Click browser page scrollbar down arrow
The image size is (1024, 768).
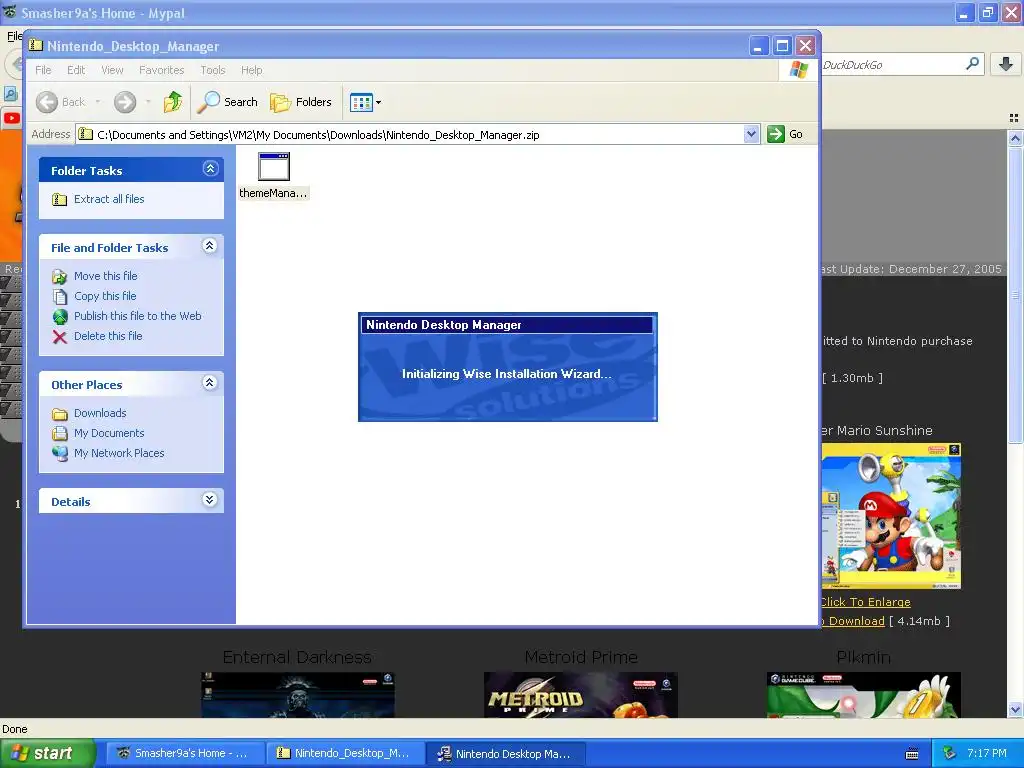1015,709
